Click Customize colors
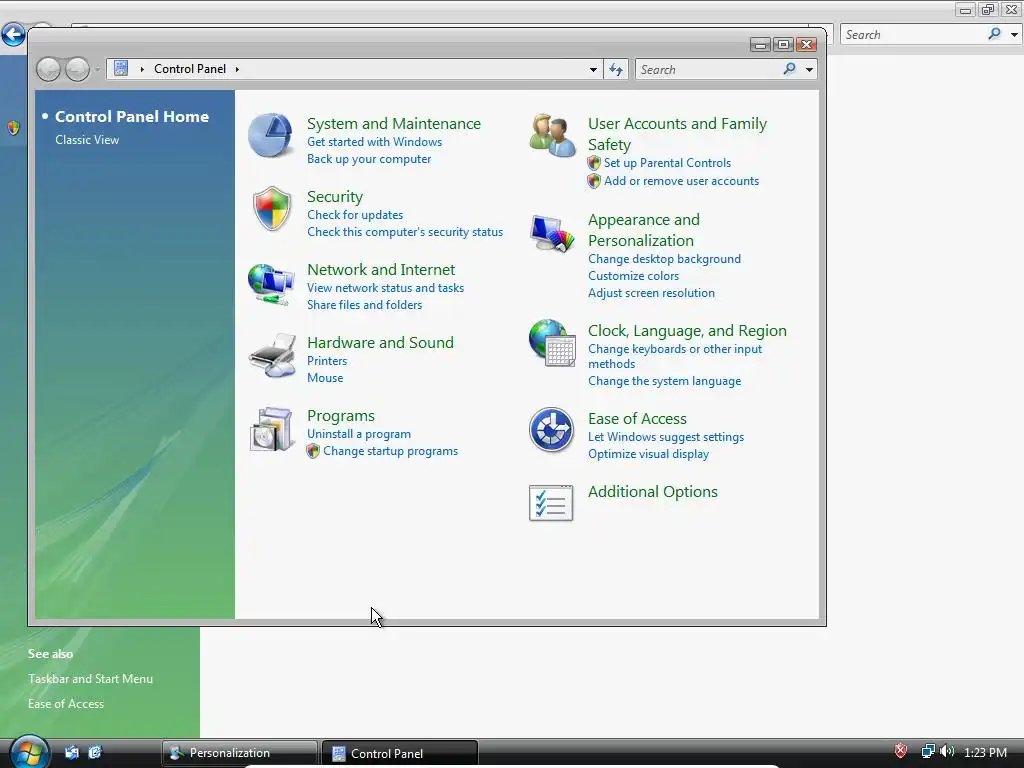 pyautogui.click(x=633, y=276)
